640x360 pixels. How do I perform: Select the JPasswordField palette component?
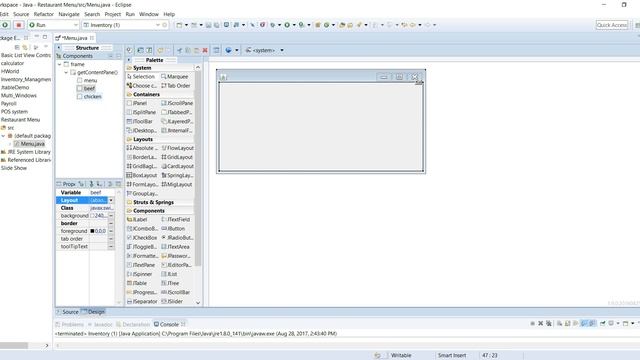176,256
